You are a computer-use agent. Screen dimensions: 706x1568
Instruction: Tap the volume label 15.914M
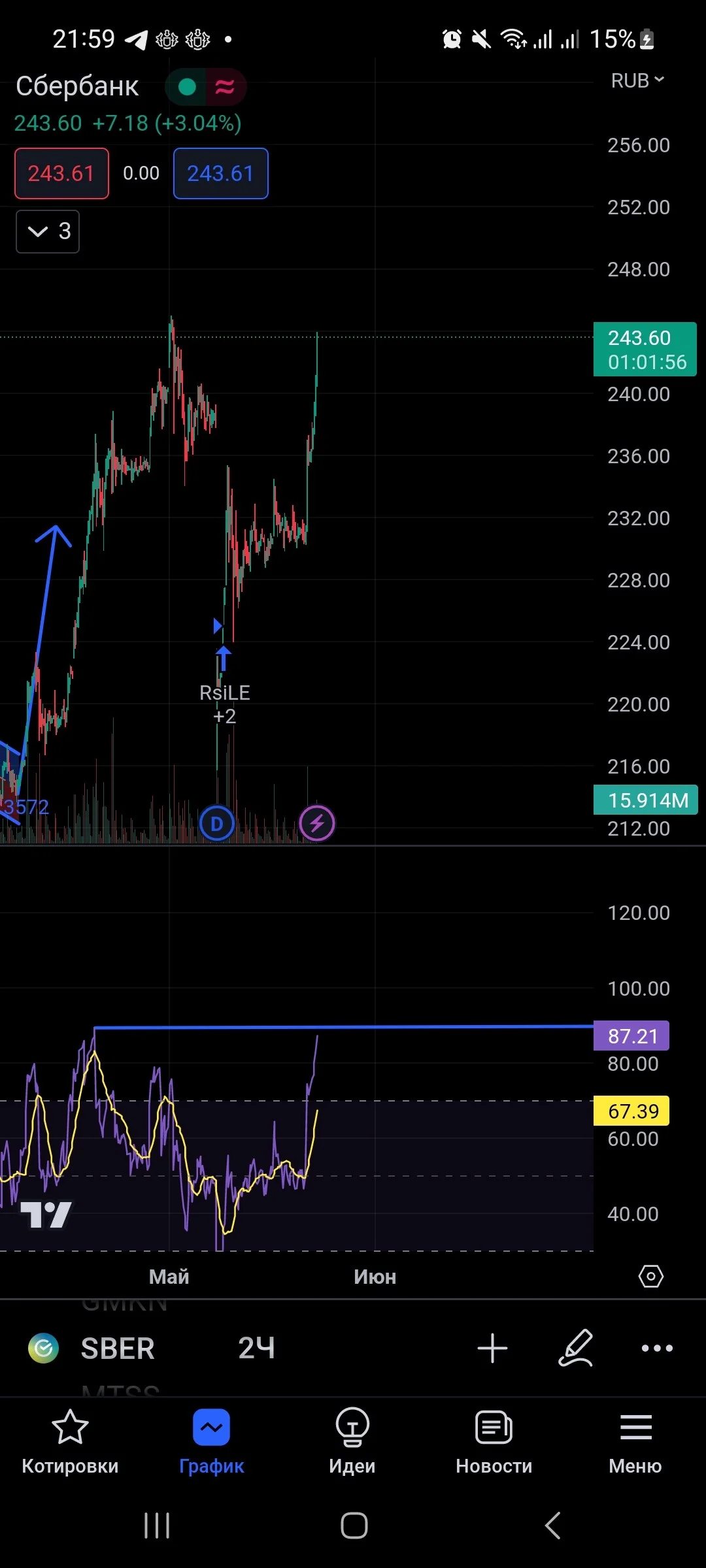click(x=646, y=800)
